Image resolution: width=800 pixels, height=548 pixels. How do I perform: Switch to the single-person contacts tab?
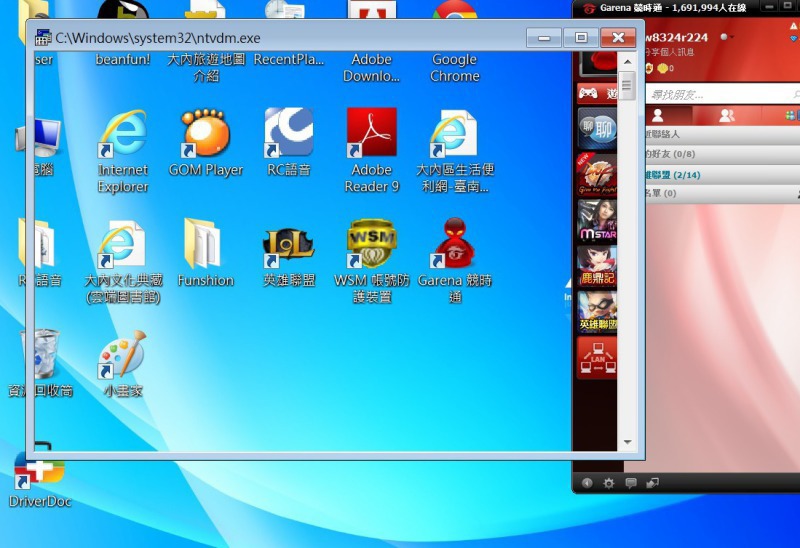click(x=658, y=116)
